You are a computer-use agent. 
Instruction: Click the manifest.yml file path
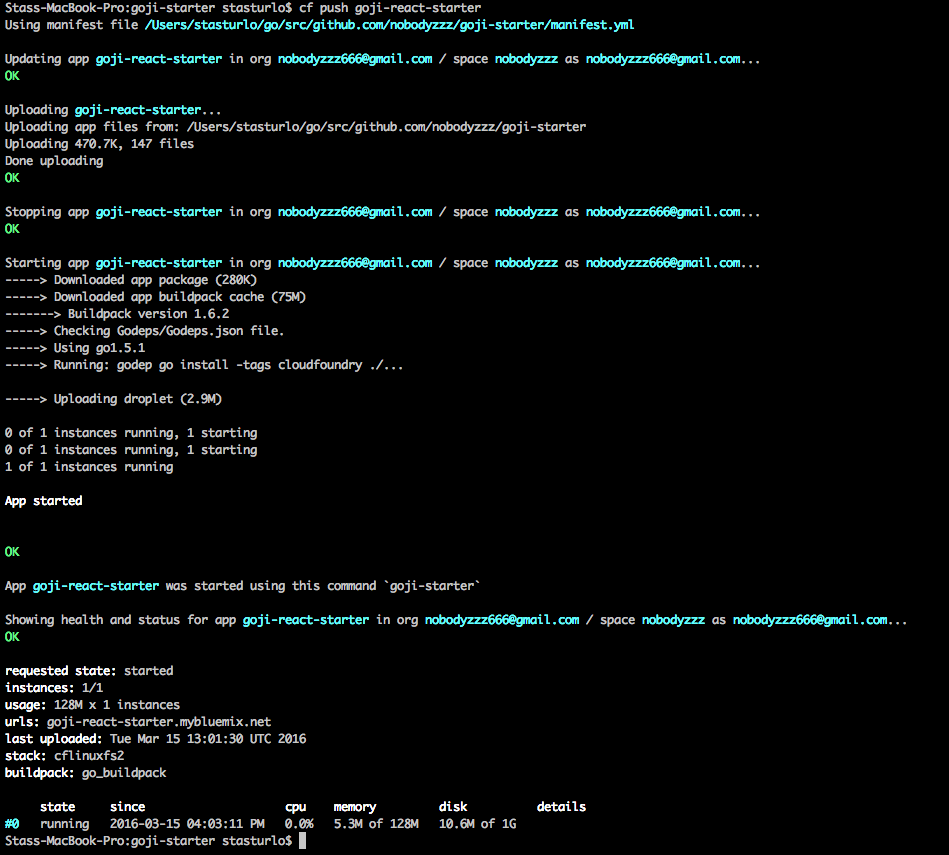389,25
